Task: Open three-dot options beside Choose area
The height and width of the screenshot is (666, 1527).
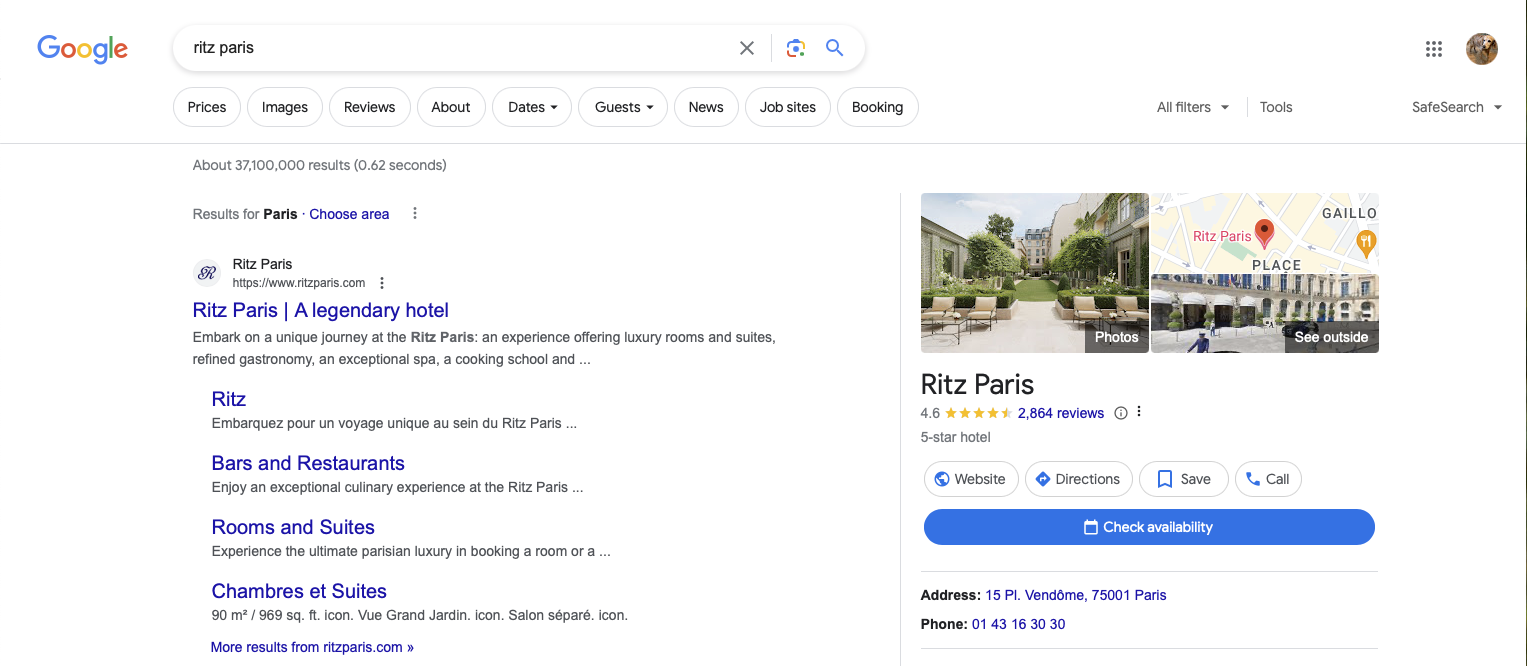Action: (x=415, y=214)
